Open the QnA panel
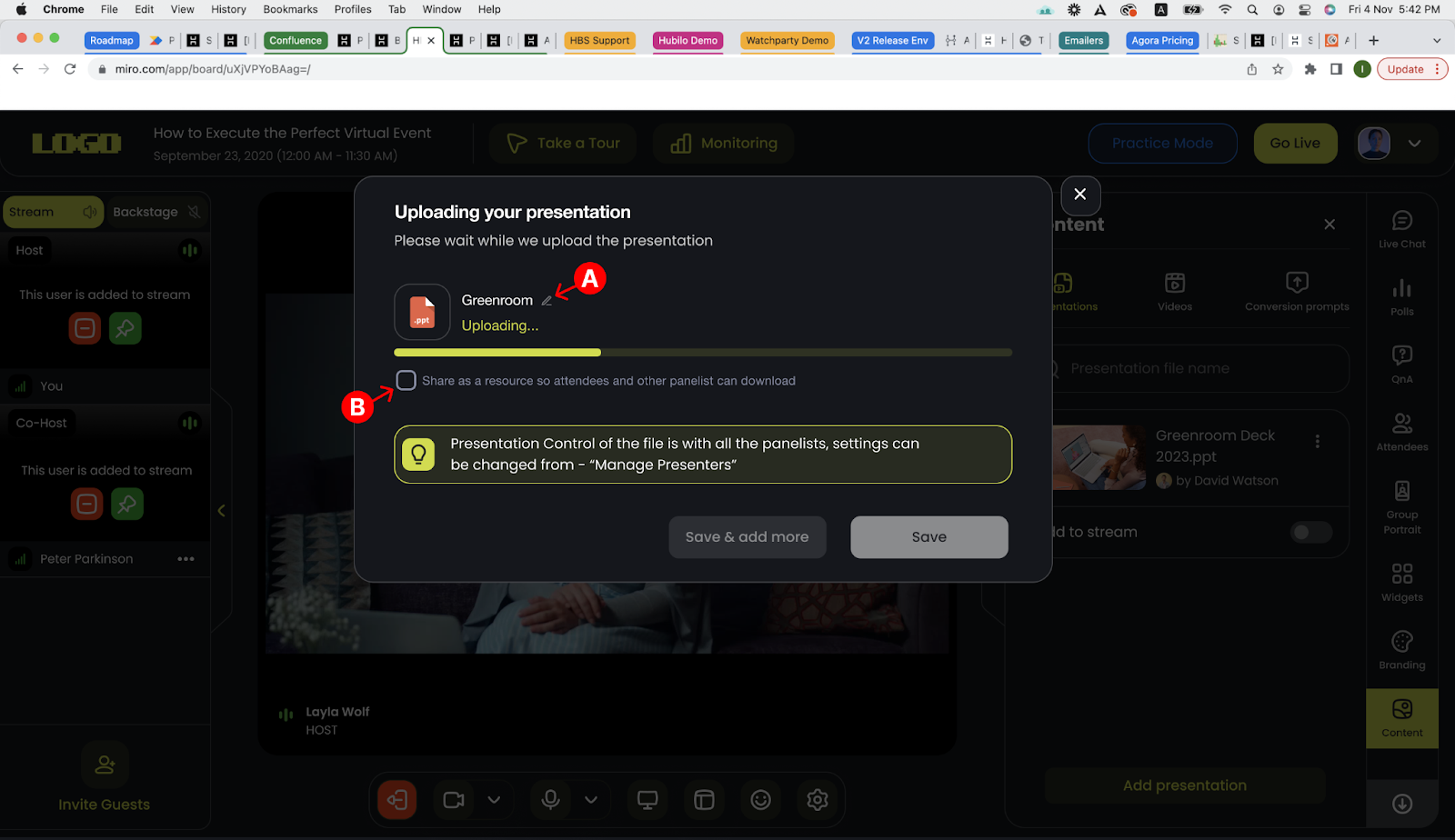The height and width of the screenshot is (840, 1455). point(1402,365)
